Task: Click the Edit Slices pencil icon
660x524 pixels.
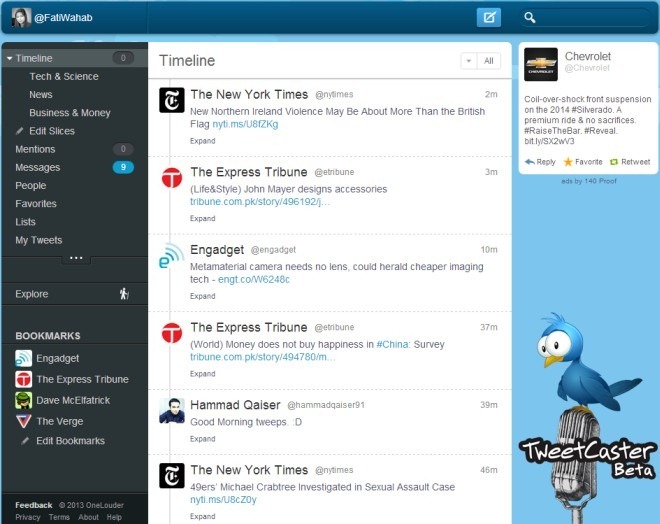Action: click(19, 131)
